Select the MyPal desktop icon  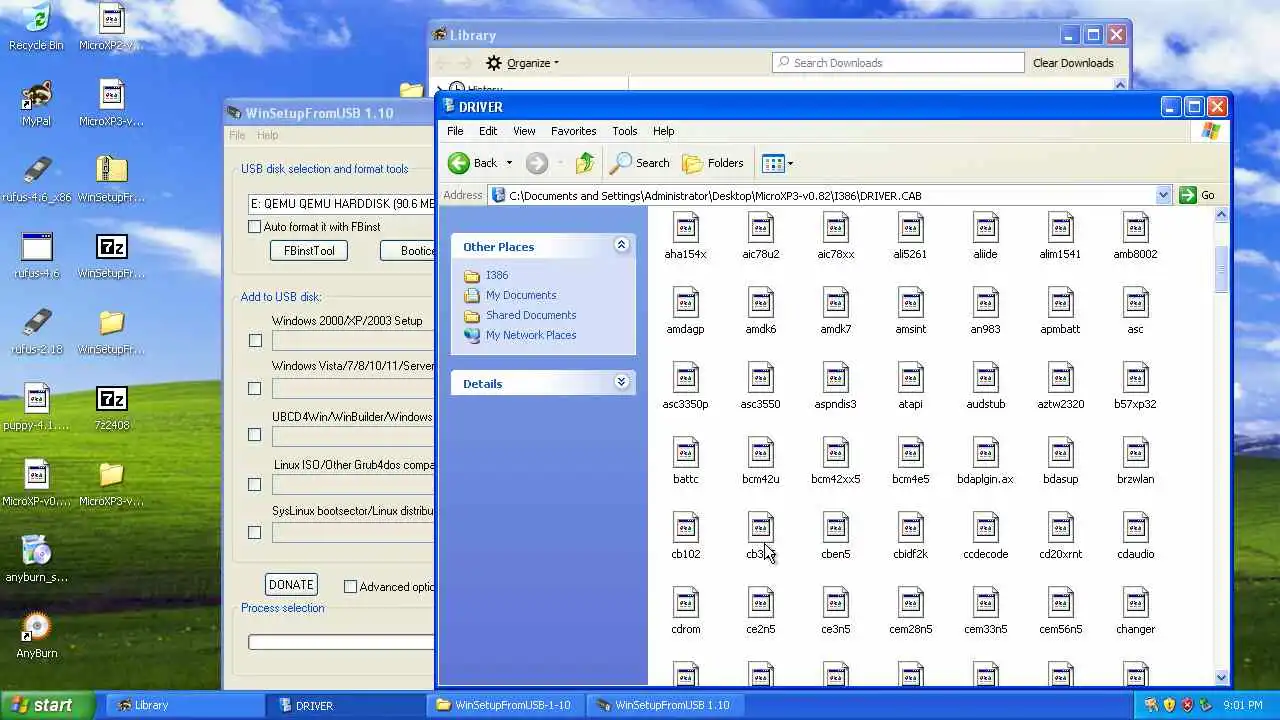36,95
